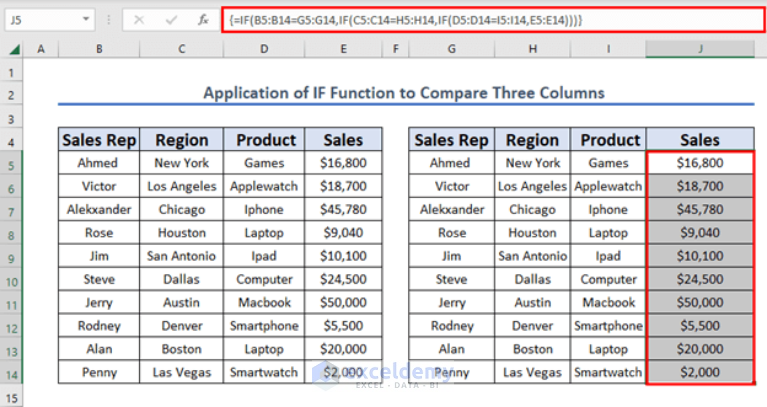Click 'Boston' in column H
The height and width of the screenshot is (407, 767).
[532, 349]
